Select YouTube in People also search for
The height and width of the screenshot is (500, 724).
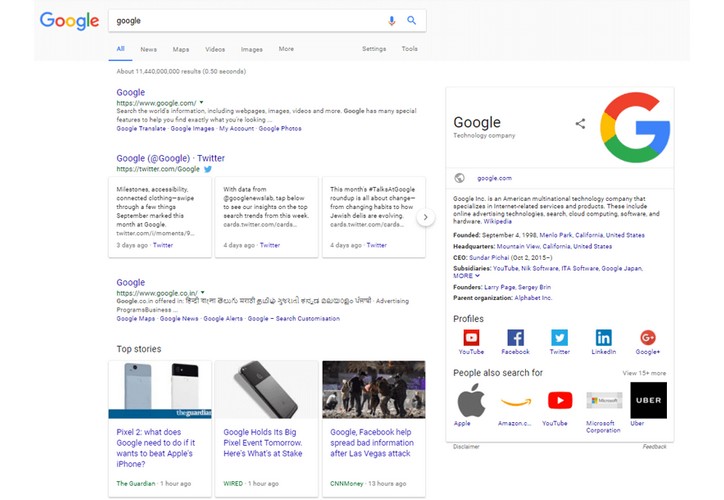tap(560, 400)
